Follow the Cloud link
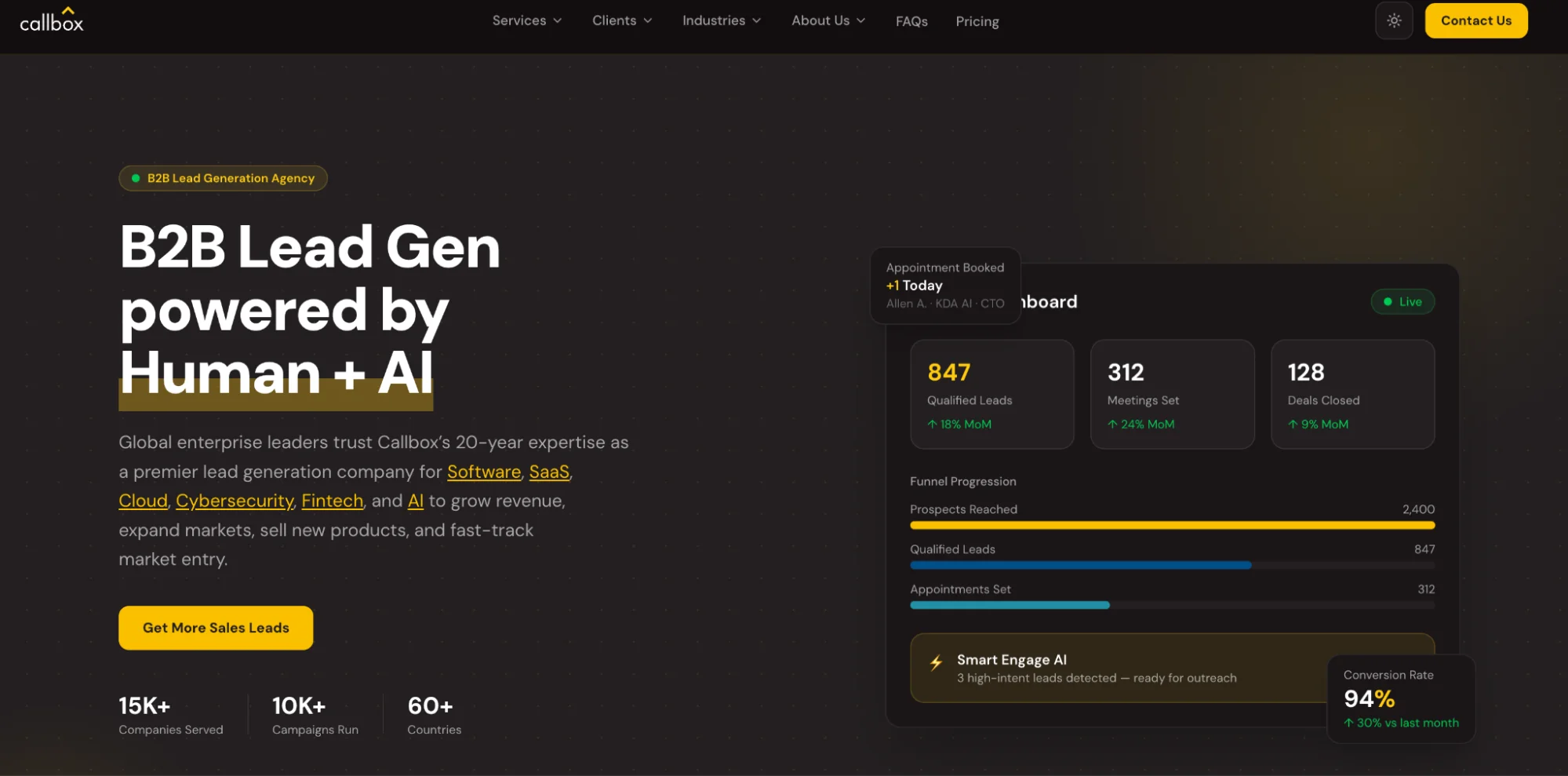 coord(143,501)
